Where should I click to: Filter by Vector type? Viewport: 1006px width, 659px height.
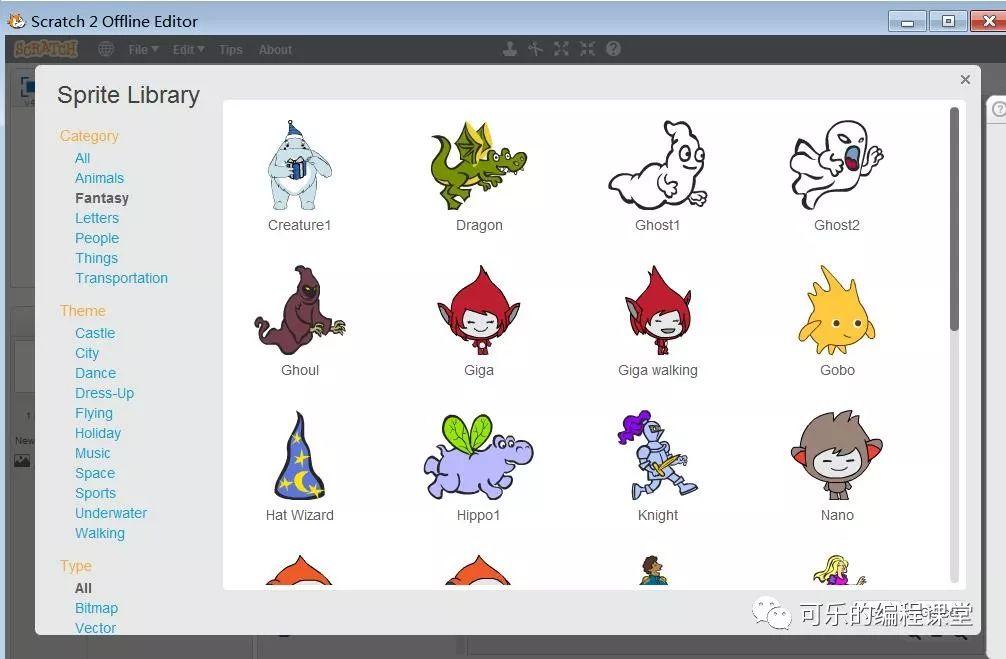(x=96, y=628)
